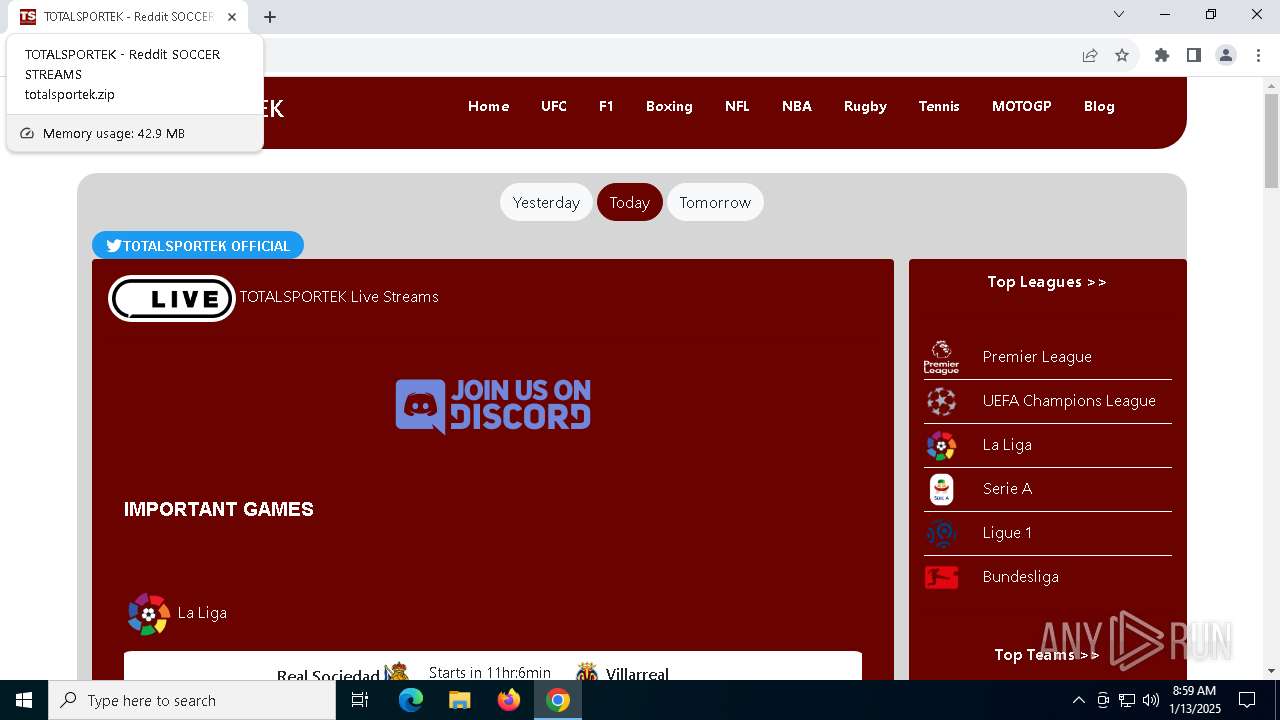Screen dimensions: 1280x720
Task: Open the Premier League link
Action: 1037,357
